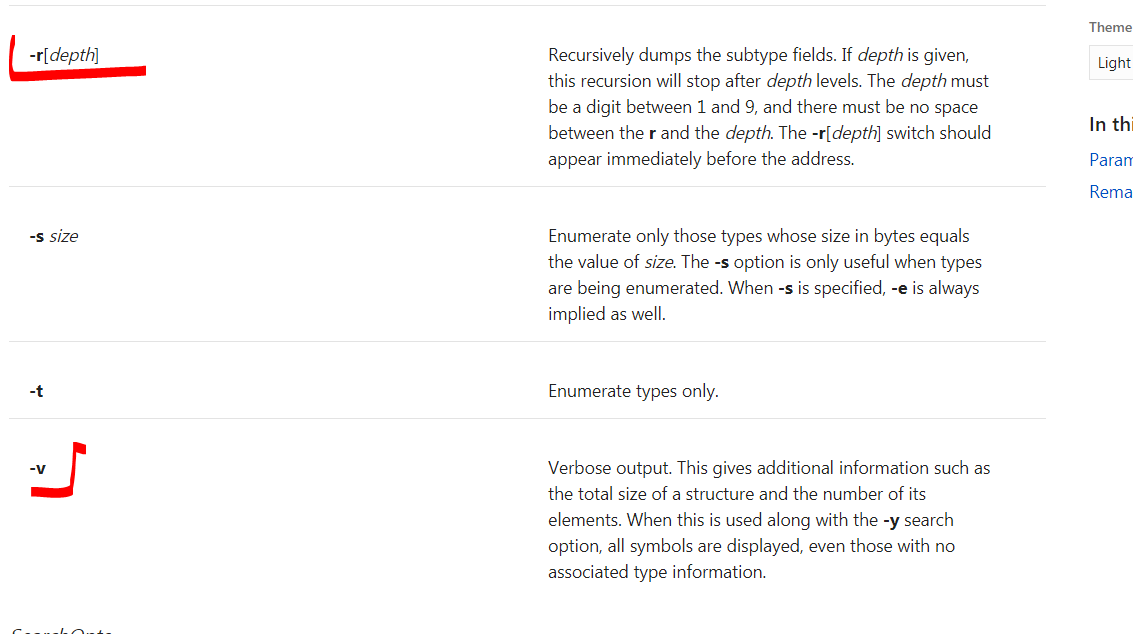Click the red bracket mark beside -v
The image size is (1133, 634).
(x=72, y=472)
